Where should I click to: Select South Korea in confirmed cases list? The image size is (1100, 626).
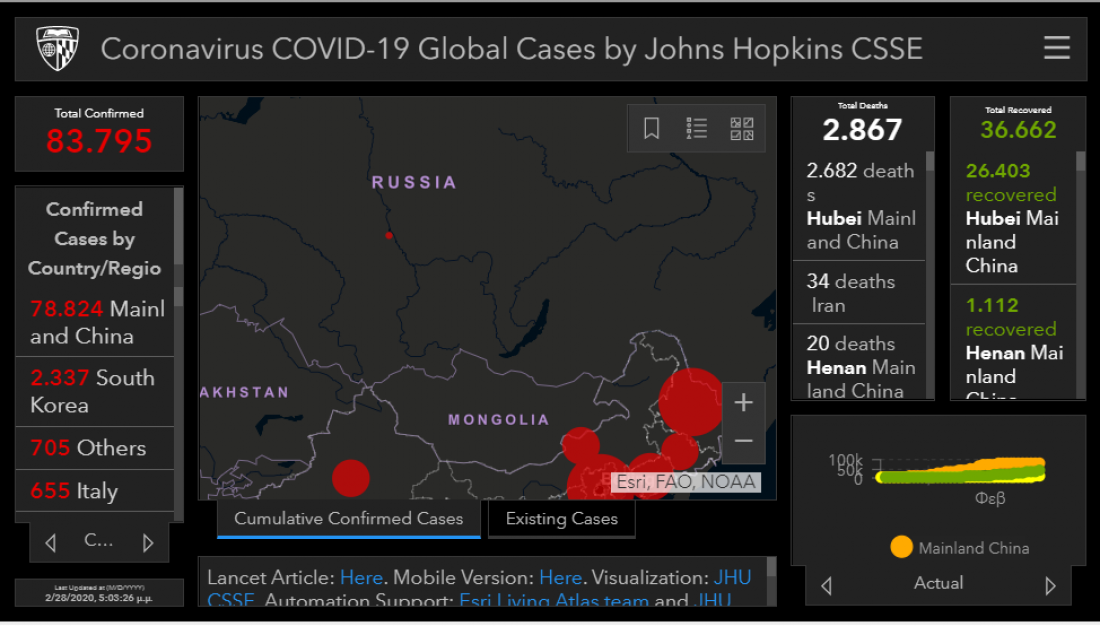(93, 391)
